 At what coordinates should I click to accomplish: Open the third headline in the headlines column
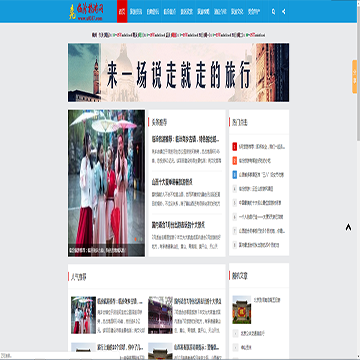coord(178,225)
